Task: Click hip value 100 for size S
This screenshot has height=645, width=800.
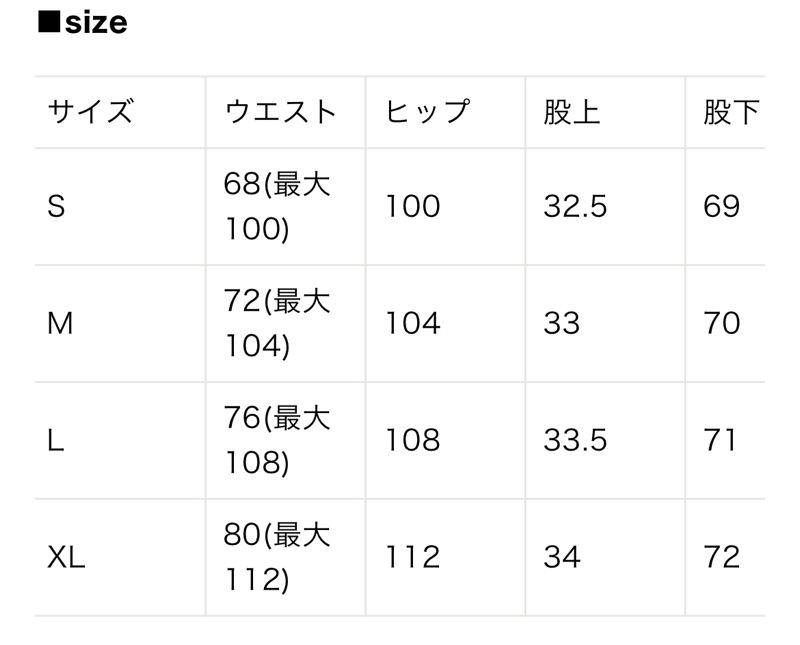Action: click(x=413, y=207)
